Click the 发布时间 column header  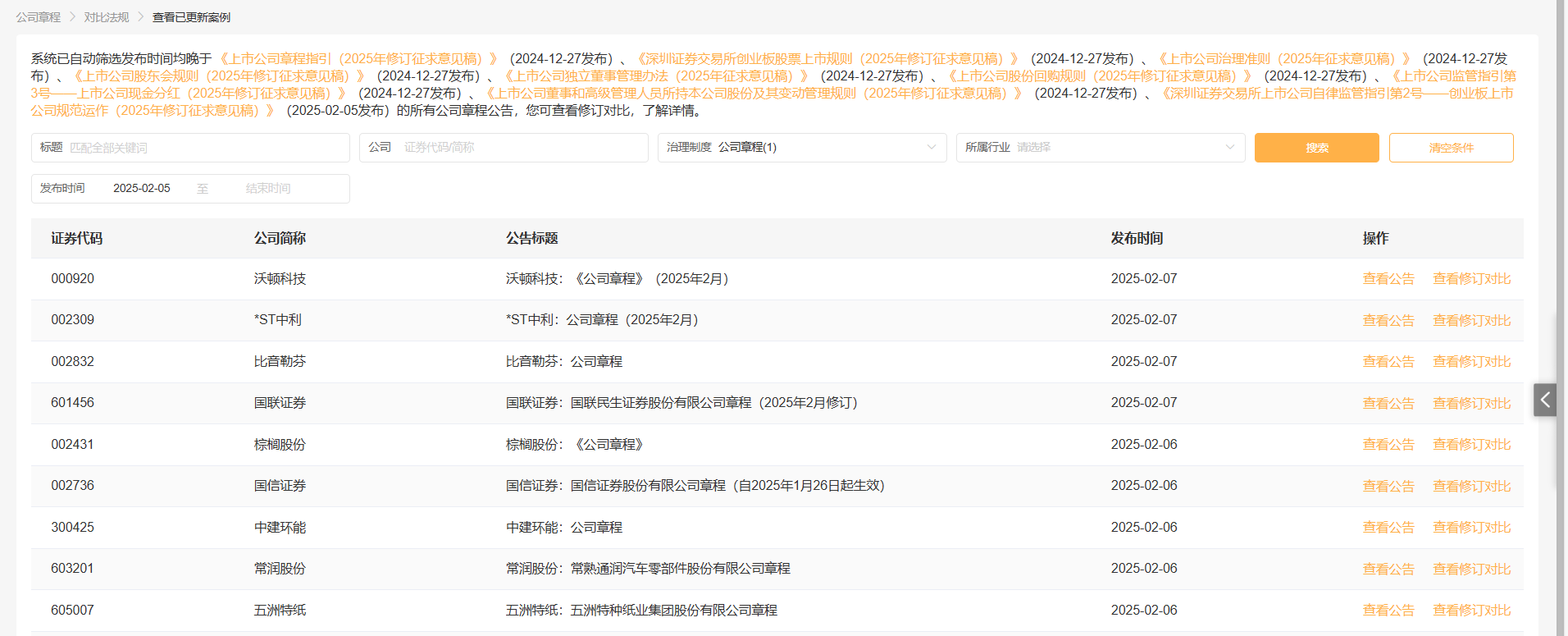click(x=1137, y=239)
